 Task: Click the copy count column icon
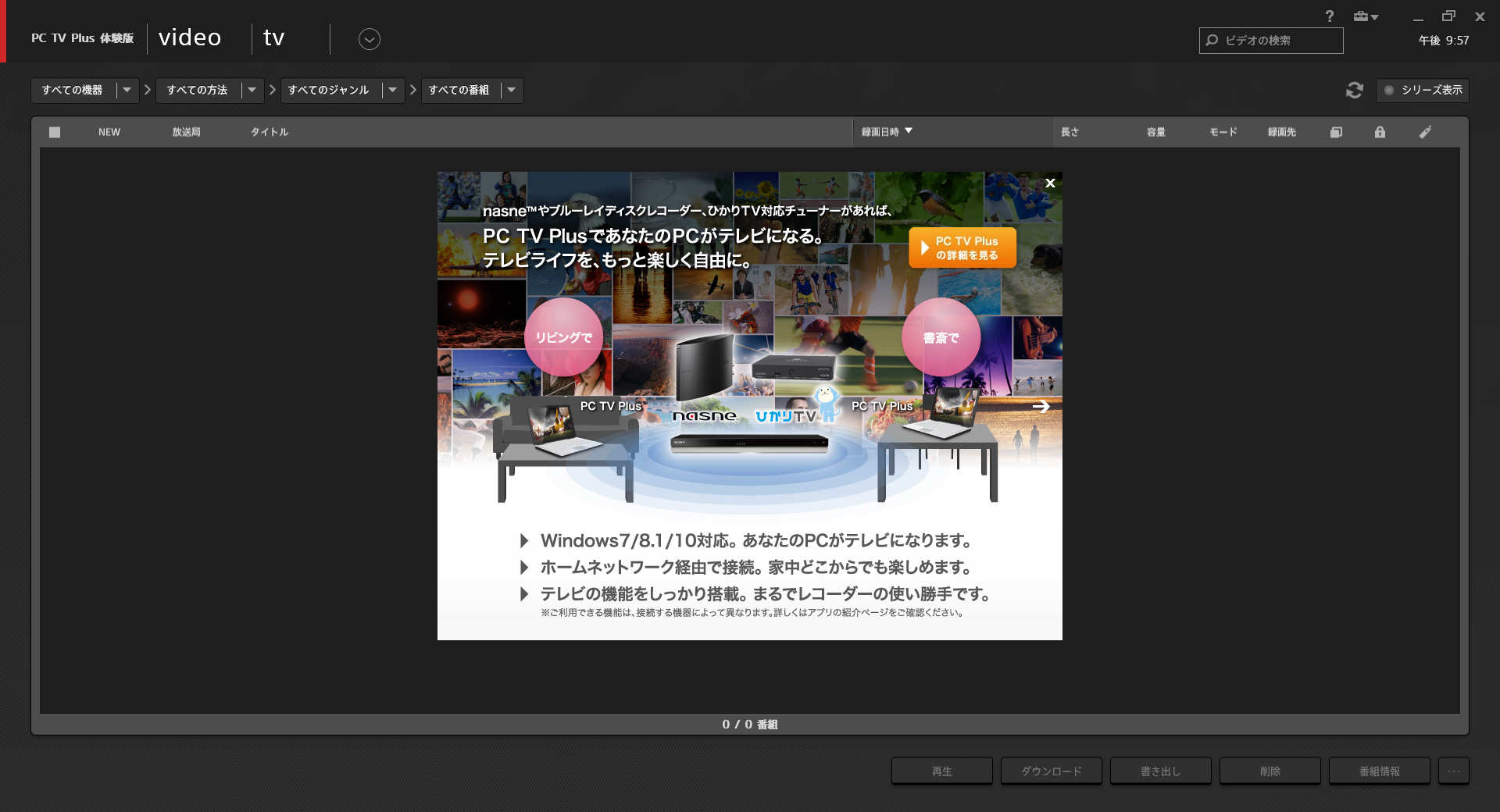(x=1337, y=132)
